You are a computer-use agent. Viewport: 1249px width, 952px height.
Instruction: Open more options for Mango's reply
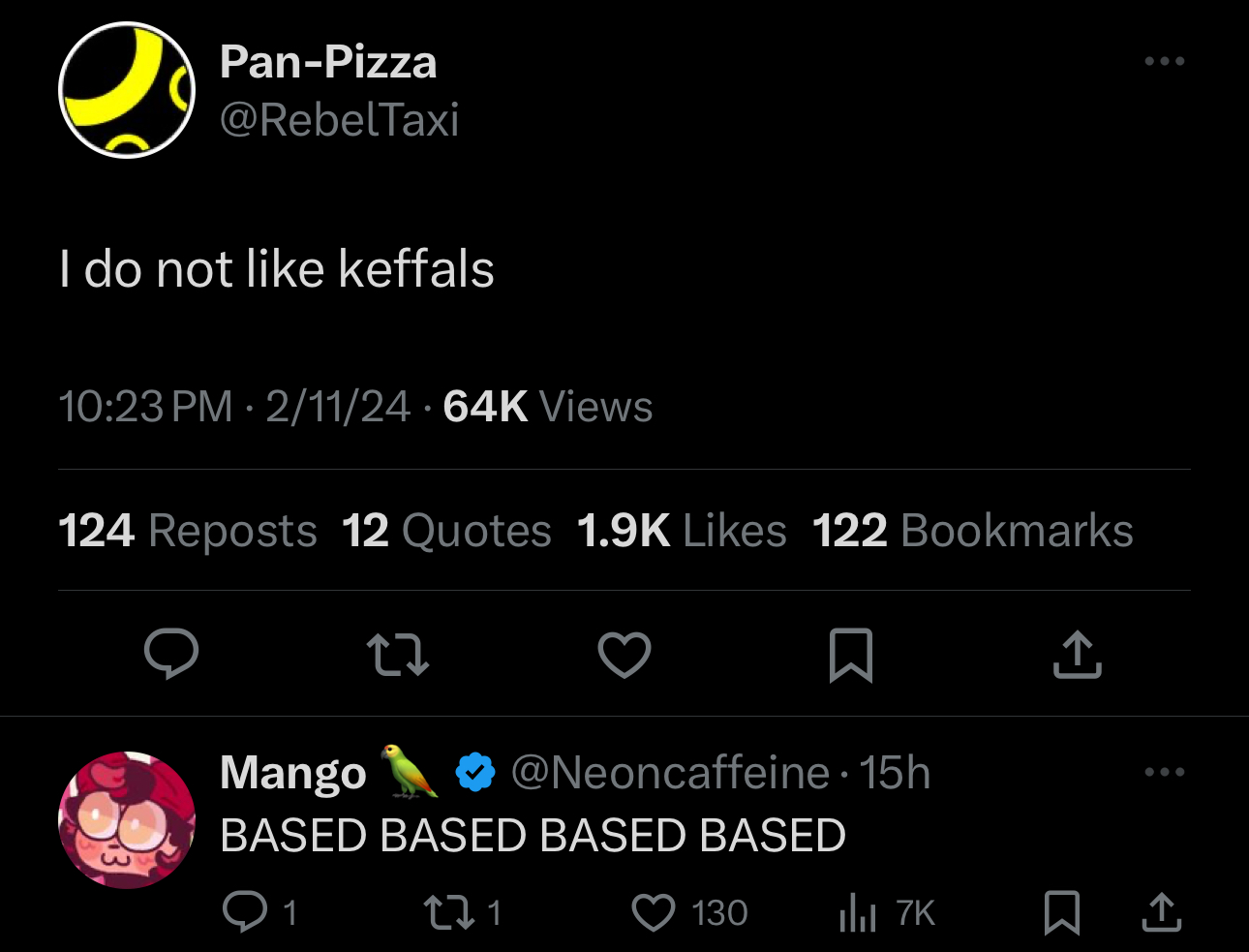coord(1164,772)
